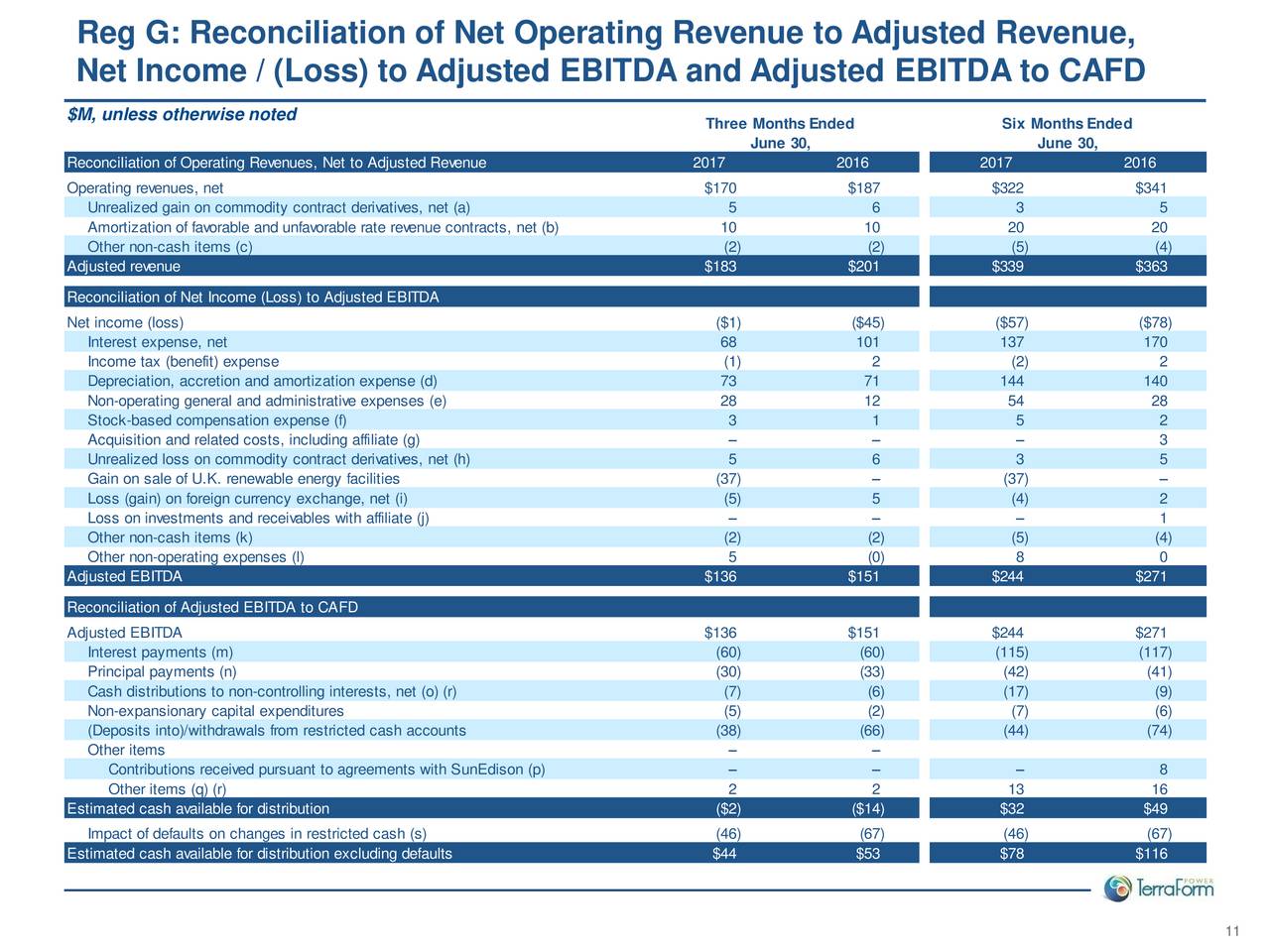The height and width of the screenshot is (952, 1270).
Task: Select 'Non-operating general and administrative expenses (e)'
Action: (x=267, y=401)
